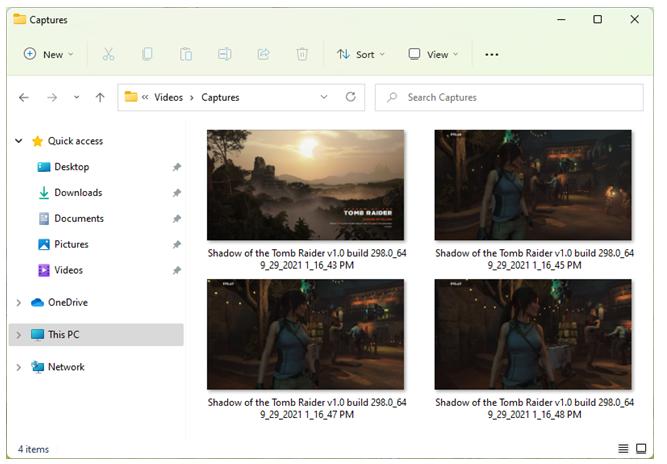
Task: Go up one folder level
Action: click(100, 98)
